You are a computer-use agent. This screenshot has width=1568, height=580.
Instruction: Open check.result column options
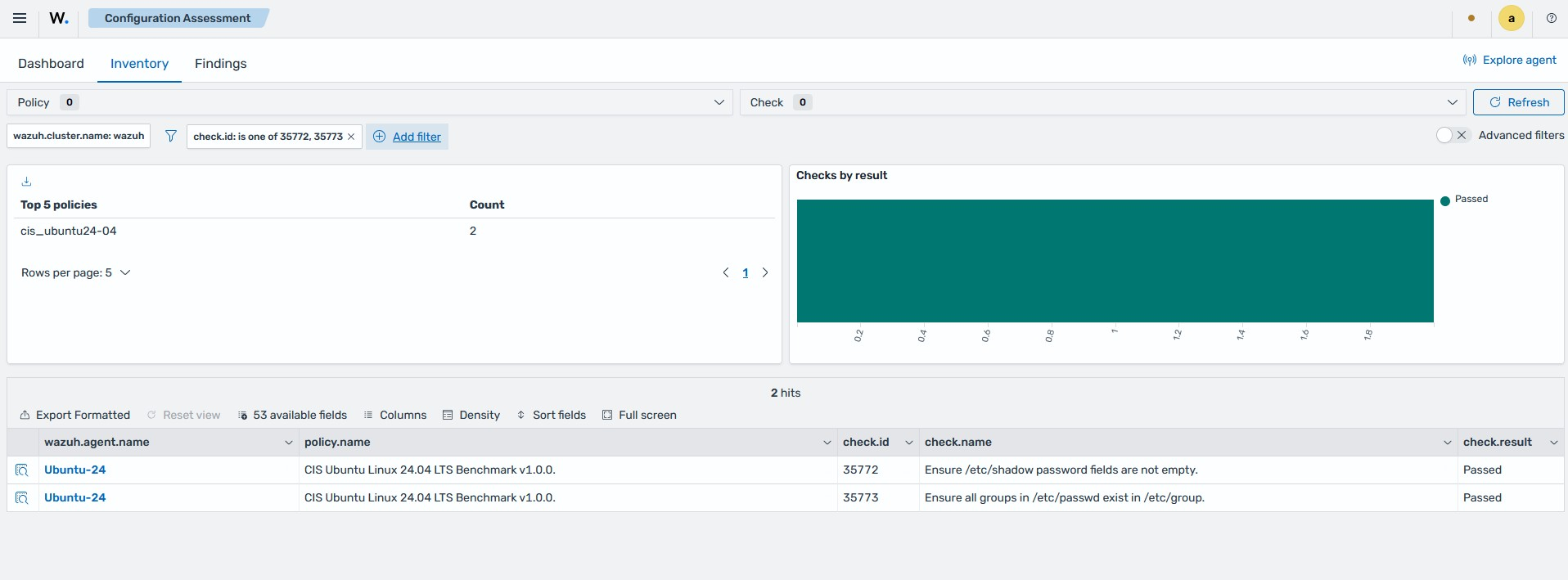tap(1553, 443)
